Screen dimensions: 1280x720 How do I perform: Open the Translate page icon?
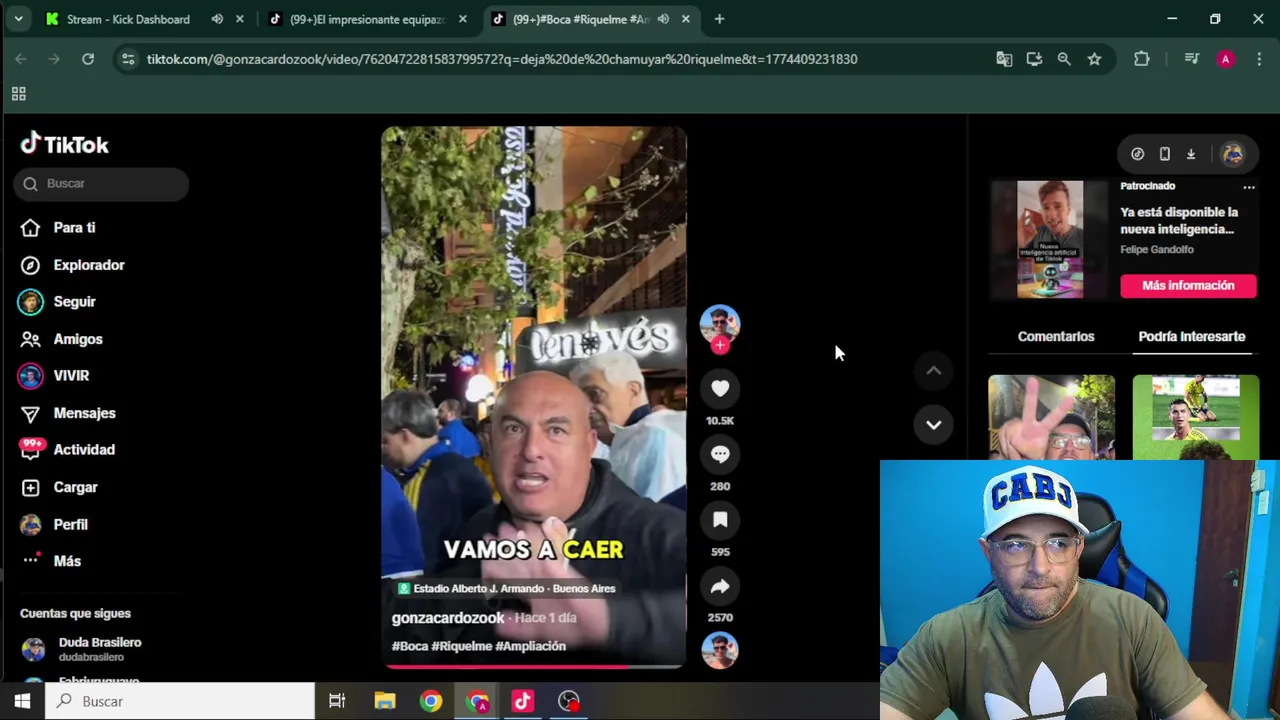(1004, 59)
